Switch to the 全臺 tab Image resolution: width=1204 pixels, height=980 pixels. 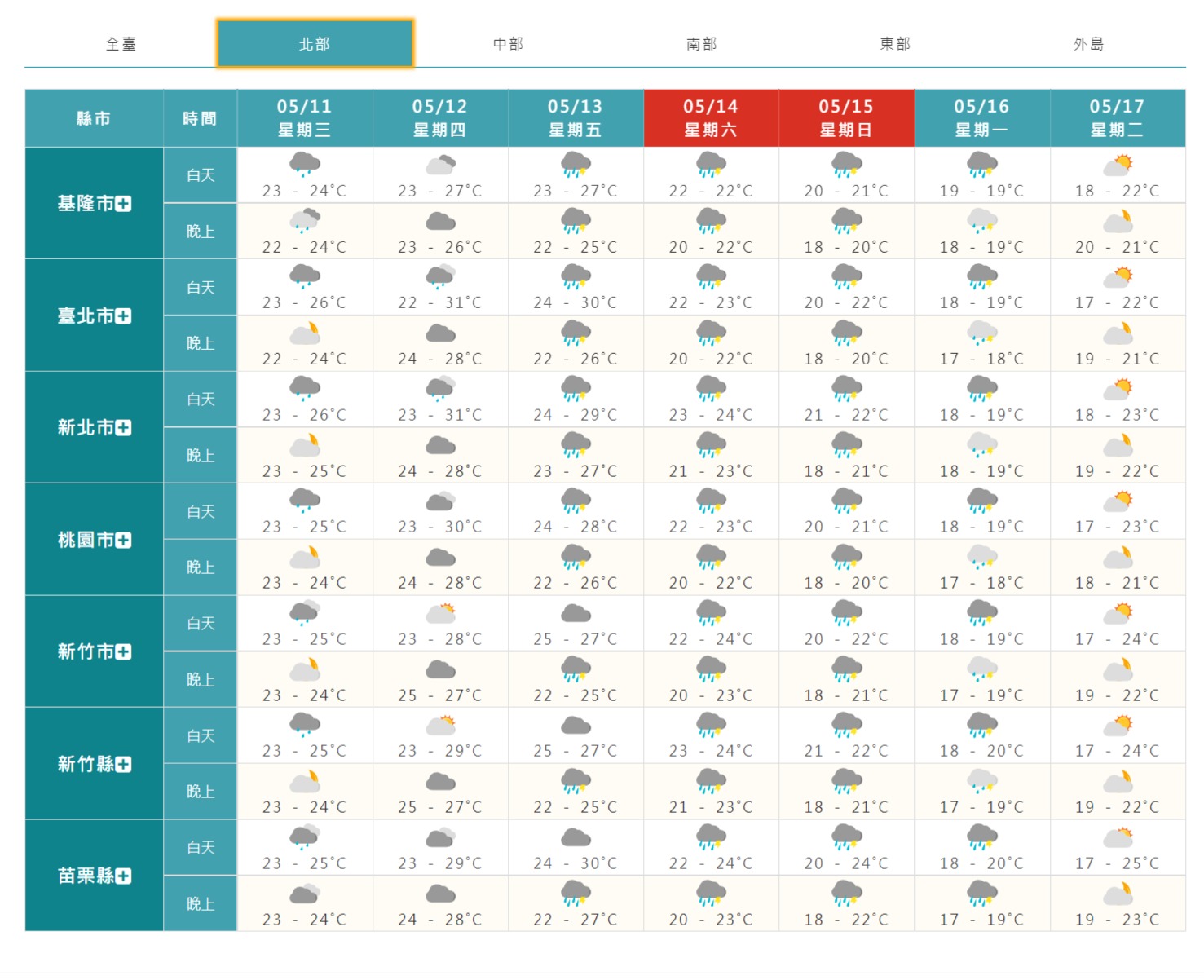121,44
